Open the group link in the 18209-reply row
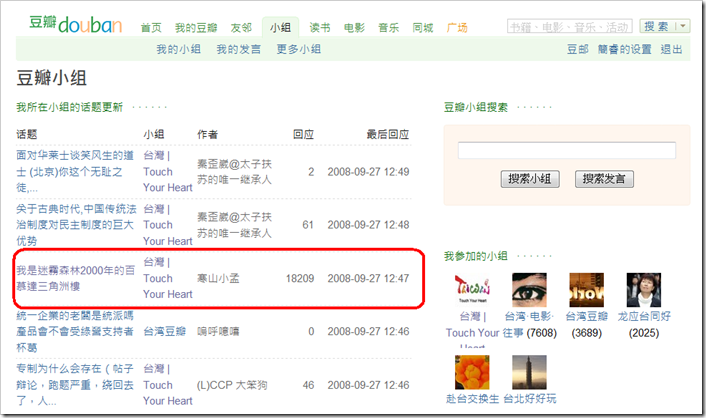706x418 pixels. [x=167, y=278]
